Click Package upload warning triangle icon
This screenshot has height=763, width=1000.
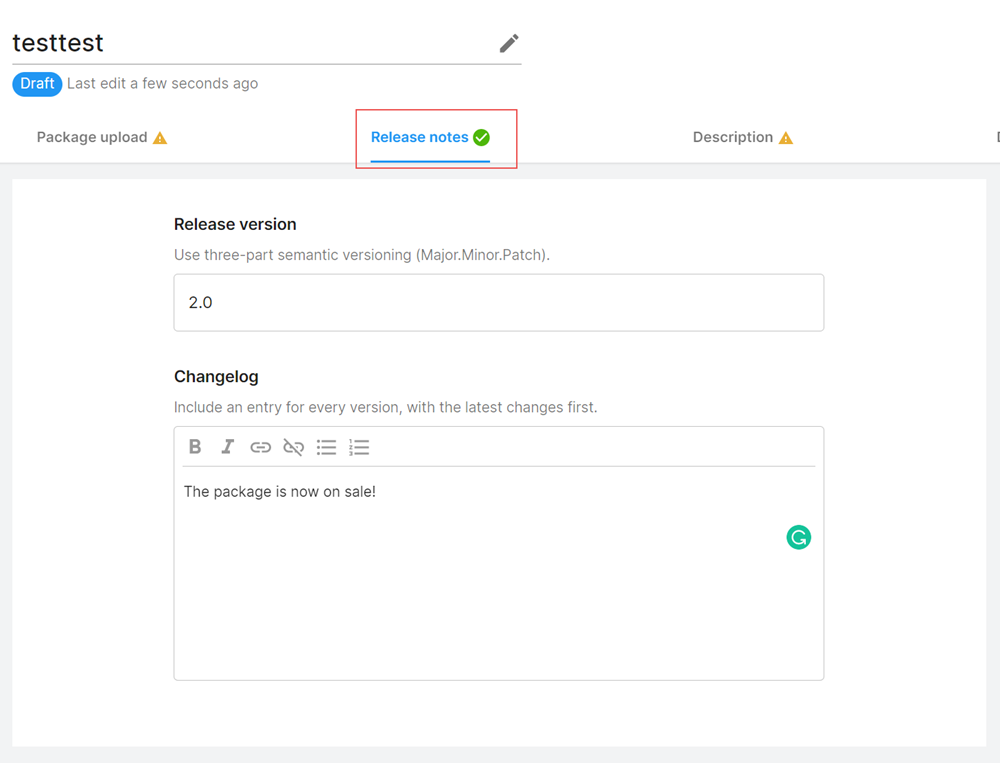159,138
